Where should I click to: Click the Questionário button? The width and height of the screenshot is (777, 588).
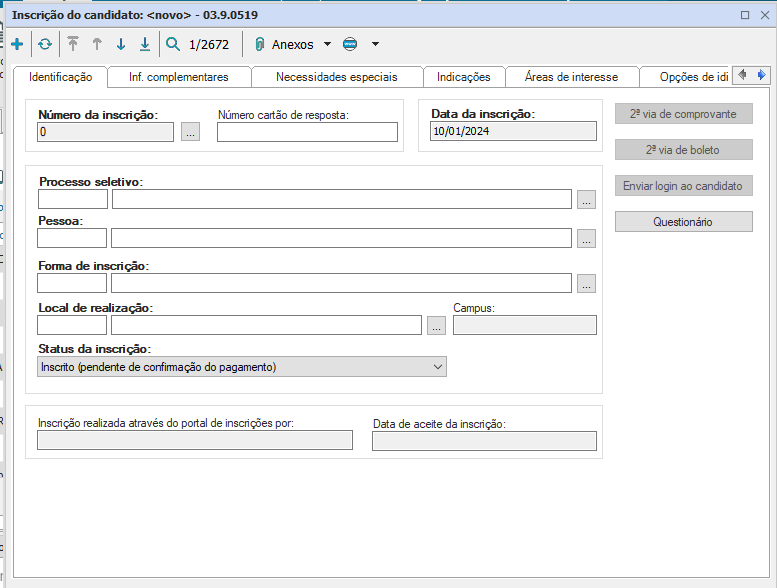coord(683,222)
